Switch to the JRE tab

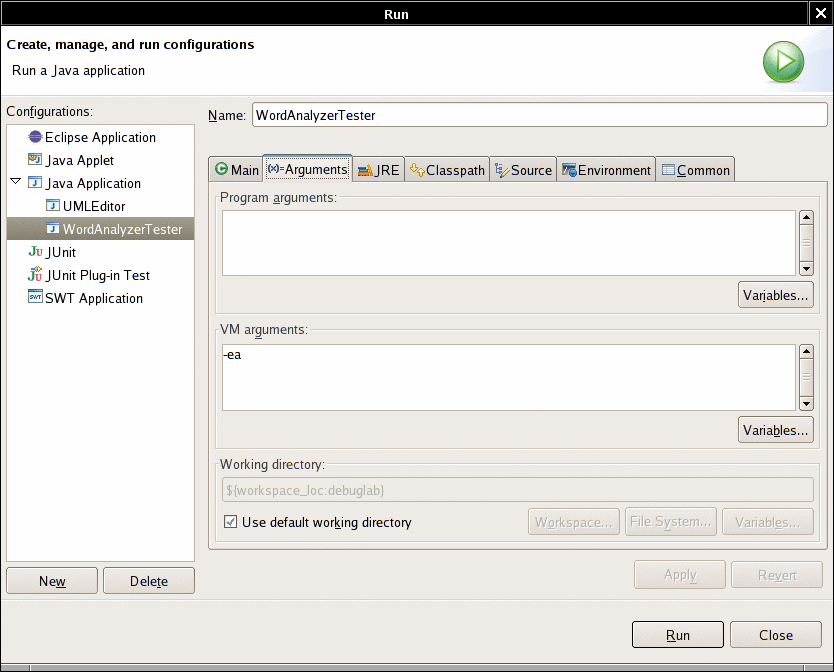(x=378, y=170)
